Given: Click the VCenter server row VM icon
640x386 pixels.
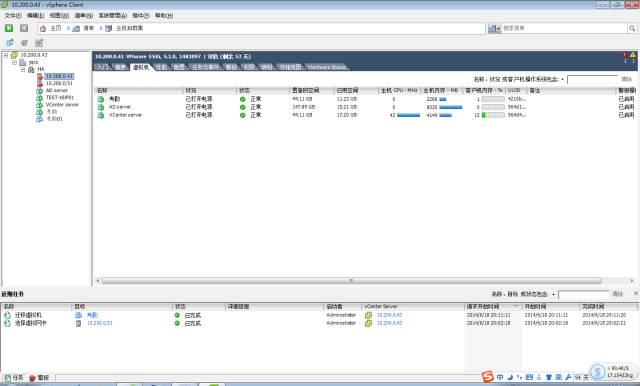Looking at the screenshot, I should [x=100, y=115].
